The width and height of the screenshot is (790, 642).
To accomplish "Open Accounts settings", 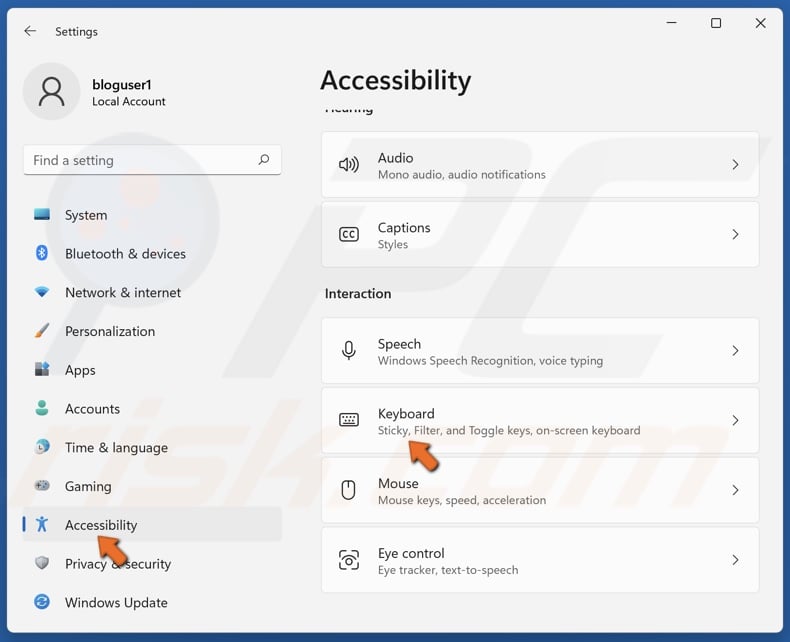I will coord(152,408).
